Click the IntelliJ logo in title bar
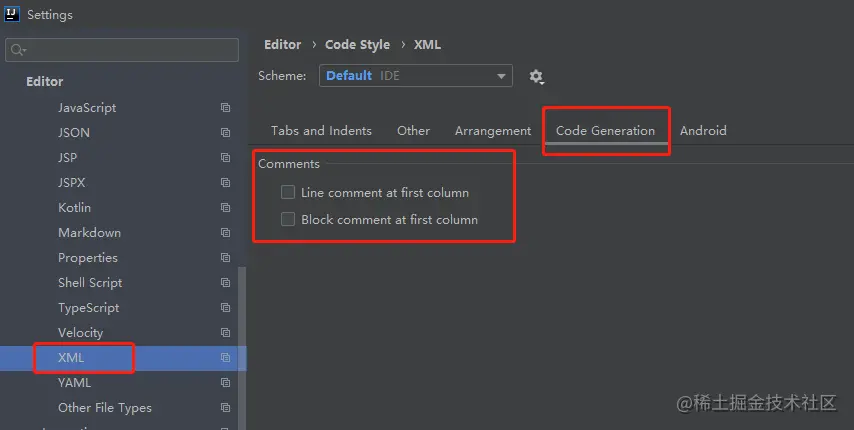854x430 pixels. [x=12, y=14]
